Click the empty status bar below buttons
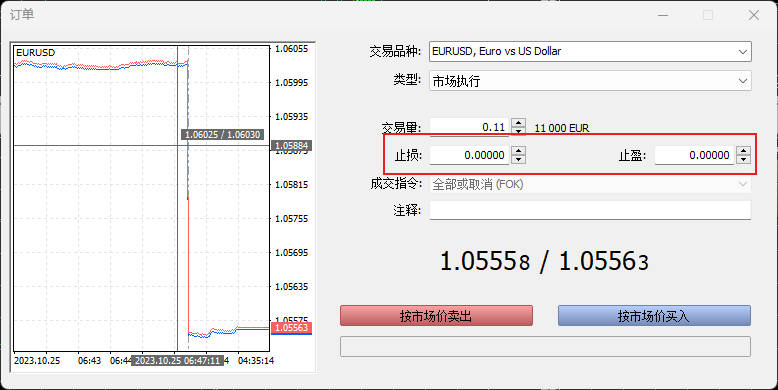778x390 pixels. [x=545, y=347]
